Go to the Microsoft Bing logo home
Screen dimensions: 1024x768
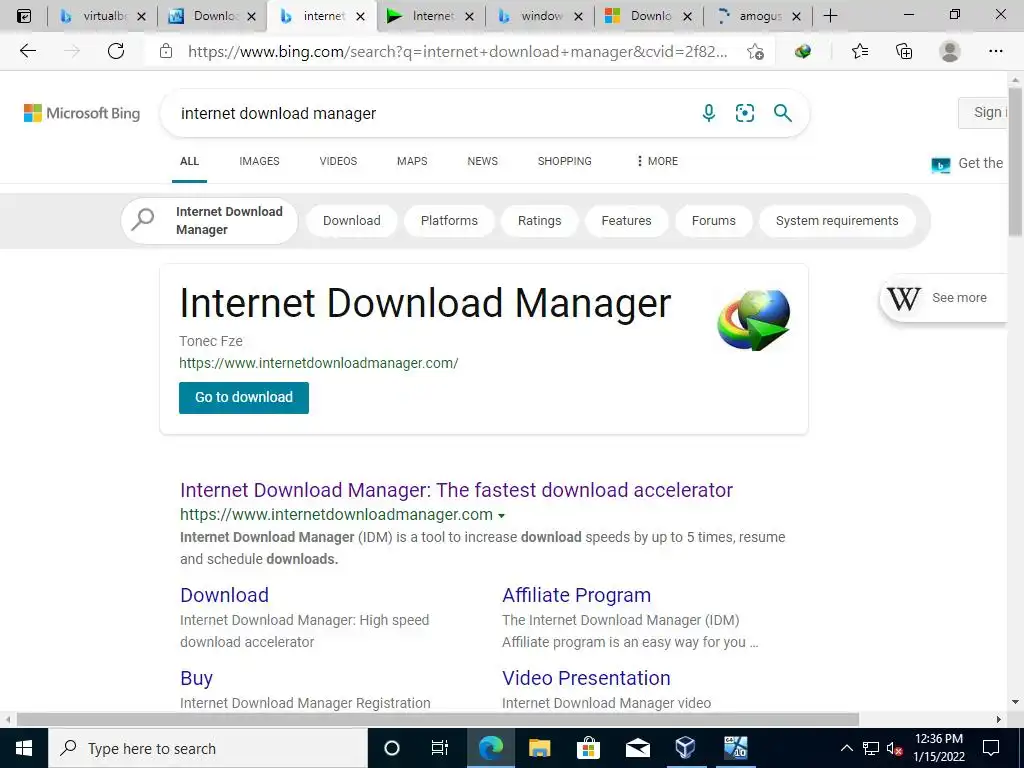click(x=82, y=113)
